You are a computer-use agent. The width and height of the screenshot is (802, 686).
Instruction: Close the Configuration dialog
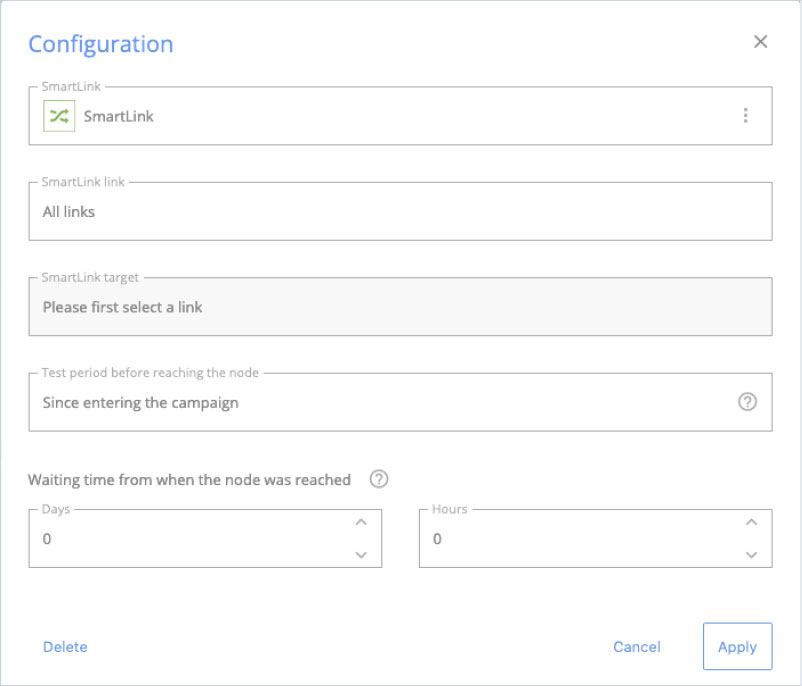(761, 41)
